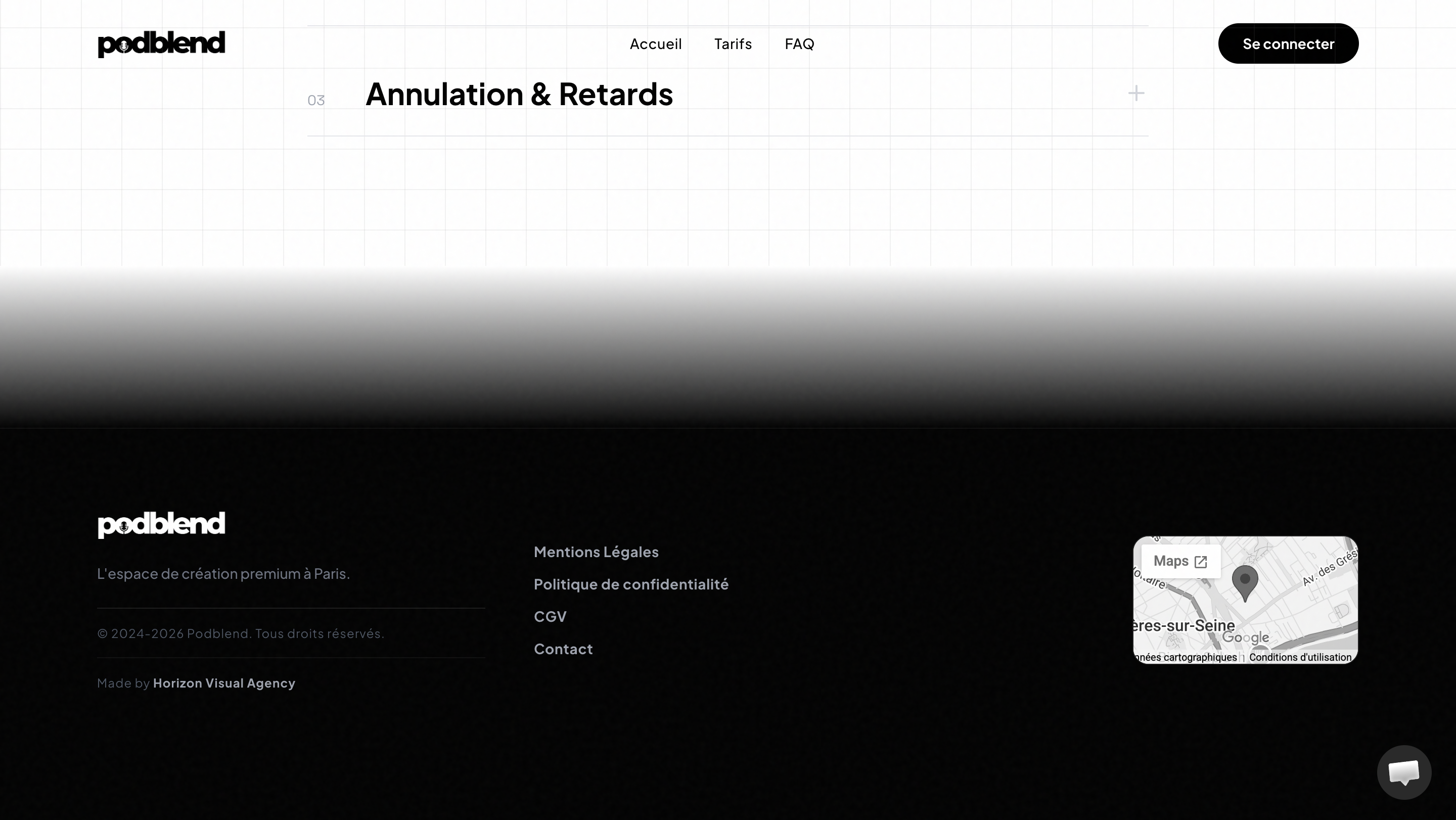Click the Contact footer link

(x=563, y=649)
